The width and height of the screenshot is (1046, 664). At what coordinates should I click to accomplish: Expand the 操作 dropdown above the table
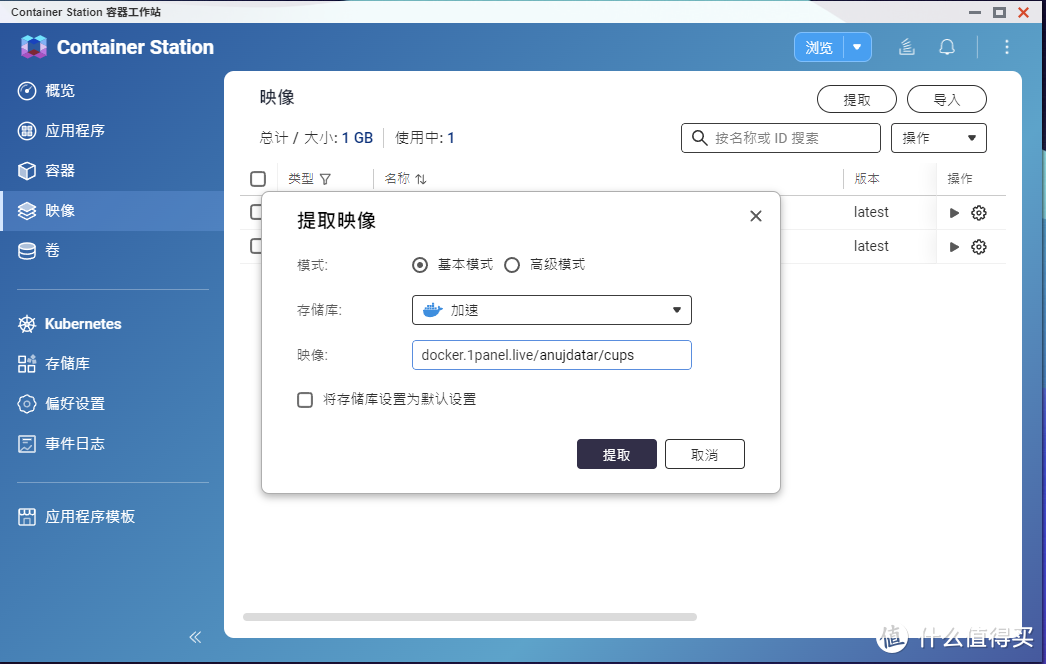point(937,137)
